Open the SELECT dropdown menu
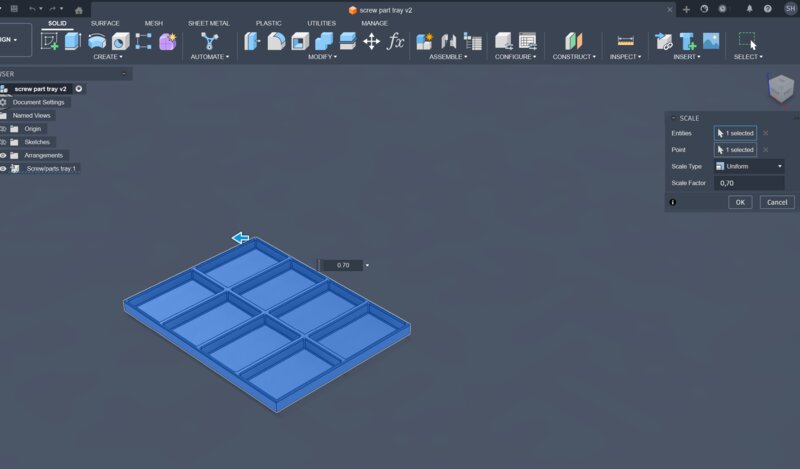This screenshot has height=469, width=800. click(748, 57)
